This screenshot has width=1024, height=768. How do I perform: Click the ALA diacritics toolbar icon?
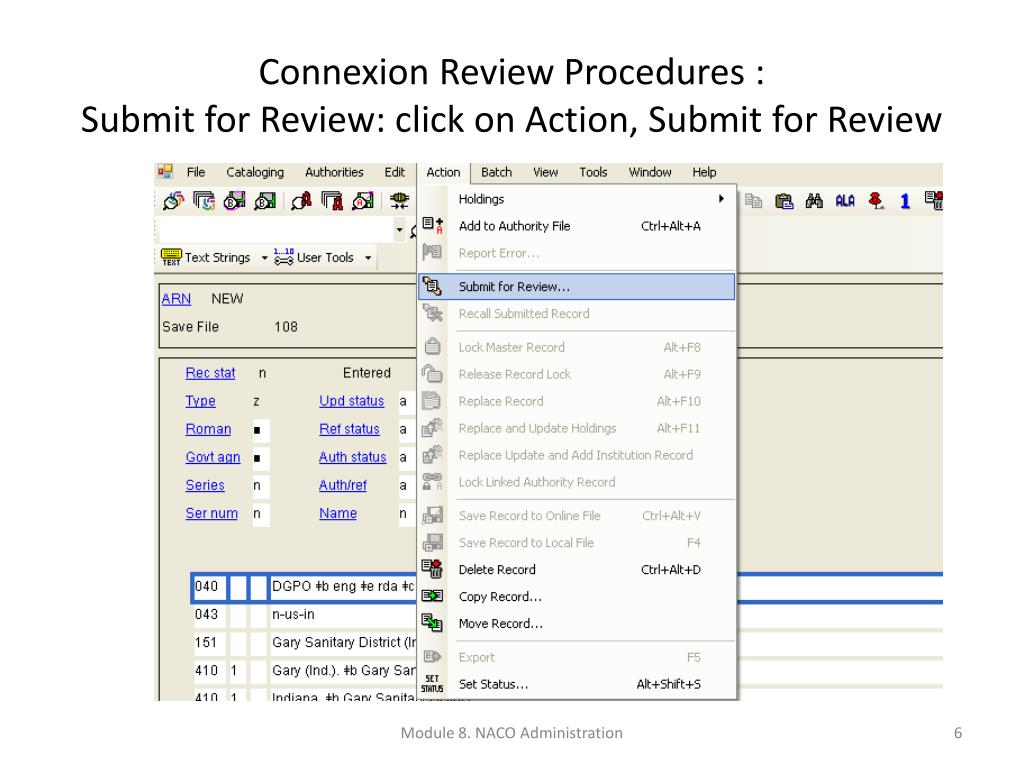(844, 201)
